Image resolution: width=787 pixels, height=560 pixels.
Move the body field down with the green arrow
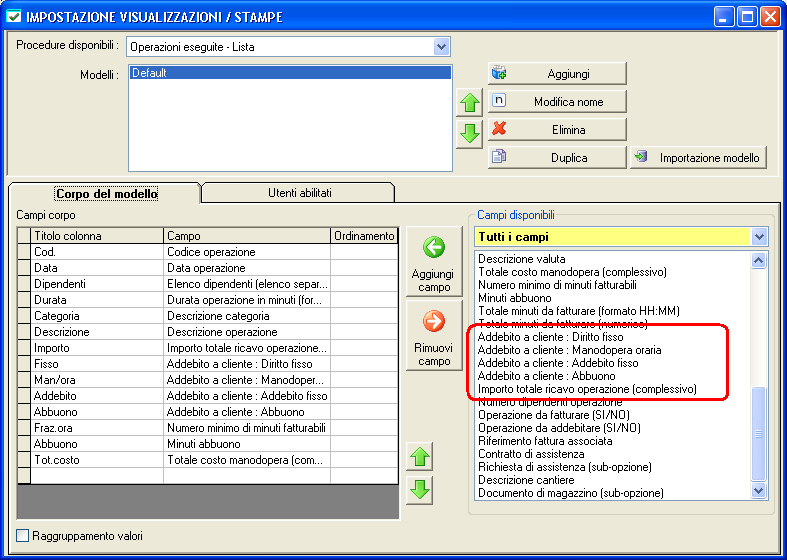pos(420,490)
